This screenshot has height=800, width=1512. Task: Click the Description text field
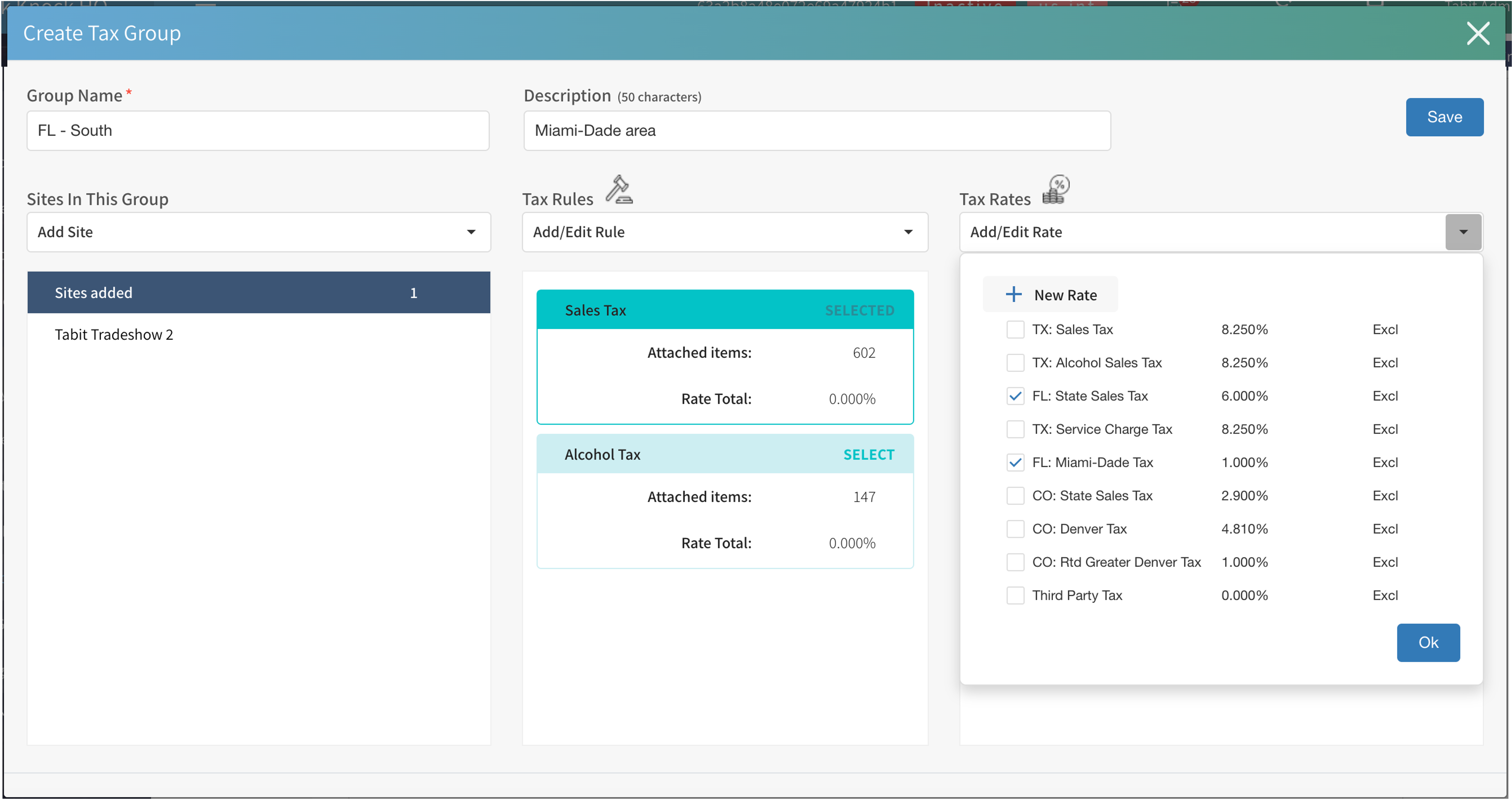coord(816,131)
